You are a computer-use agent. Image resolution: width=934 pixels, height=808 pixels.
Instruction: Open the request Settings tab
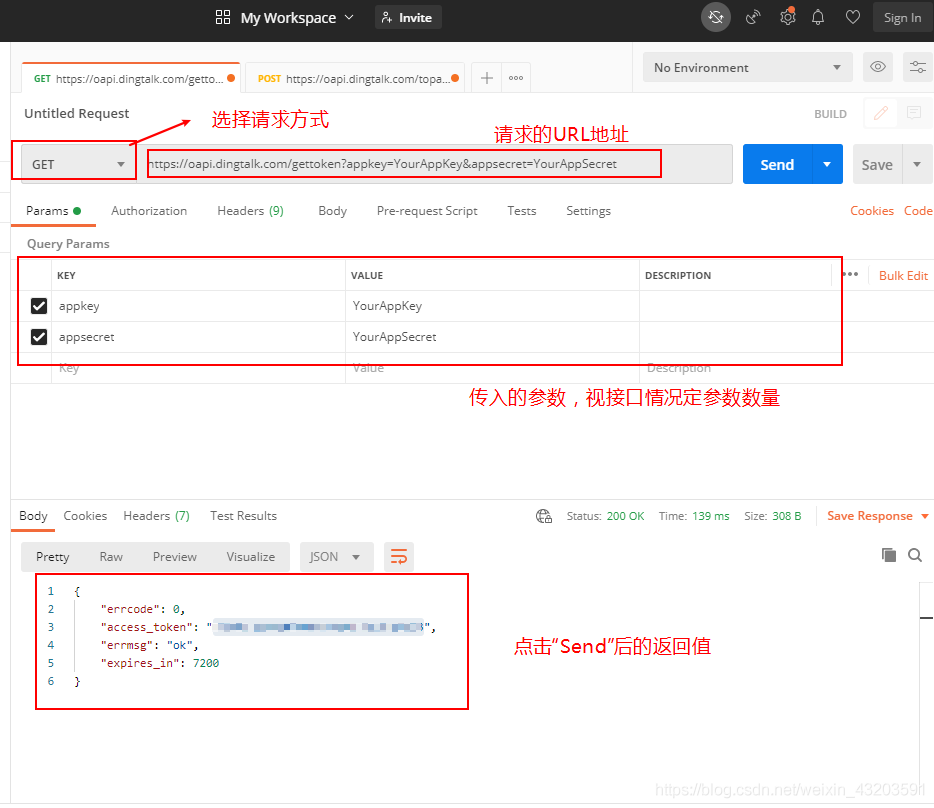pyautogui.click(x=588, y=211)
